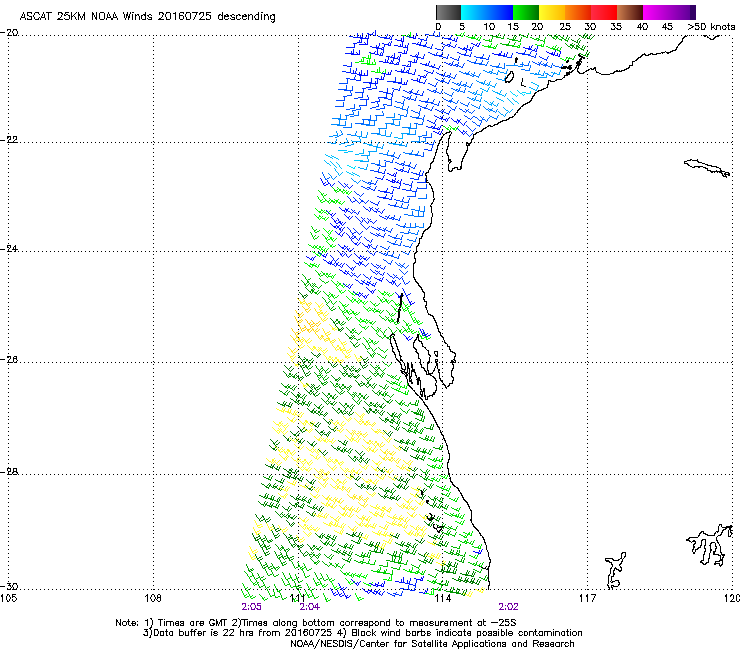Select the cyan 5 knots color swatch
The width and height of the screenshot is (740, 650).
coord(474,12)
